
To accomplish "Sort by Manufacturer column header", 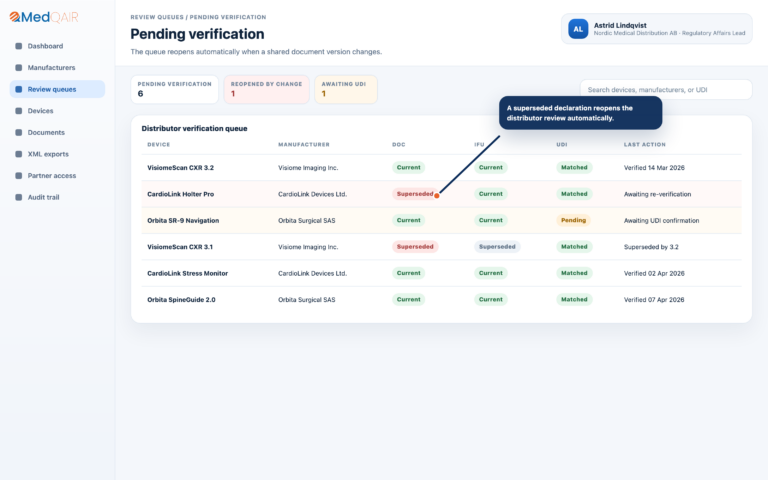I will 304,144.
